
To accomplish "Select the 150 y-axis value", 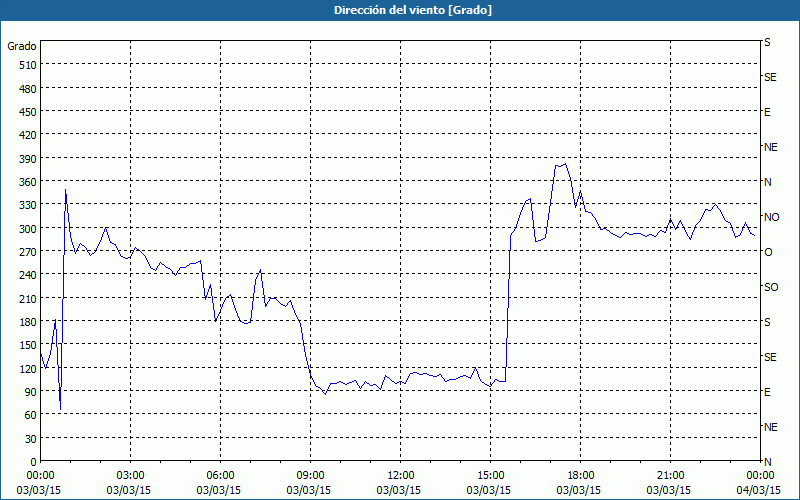I will click(x=28, y=345).
